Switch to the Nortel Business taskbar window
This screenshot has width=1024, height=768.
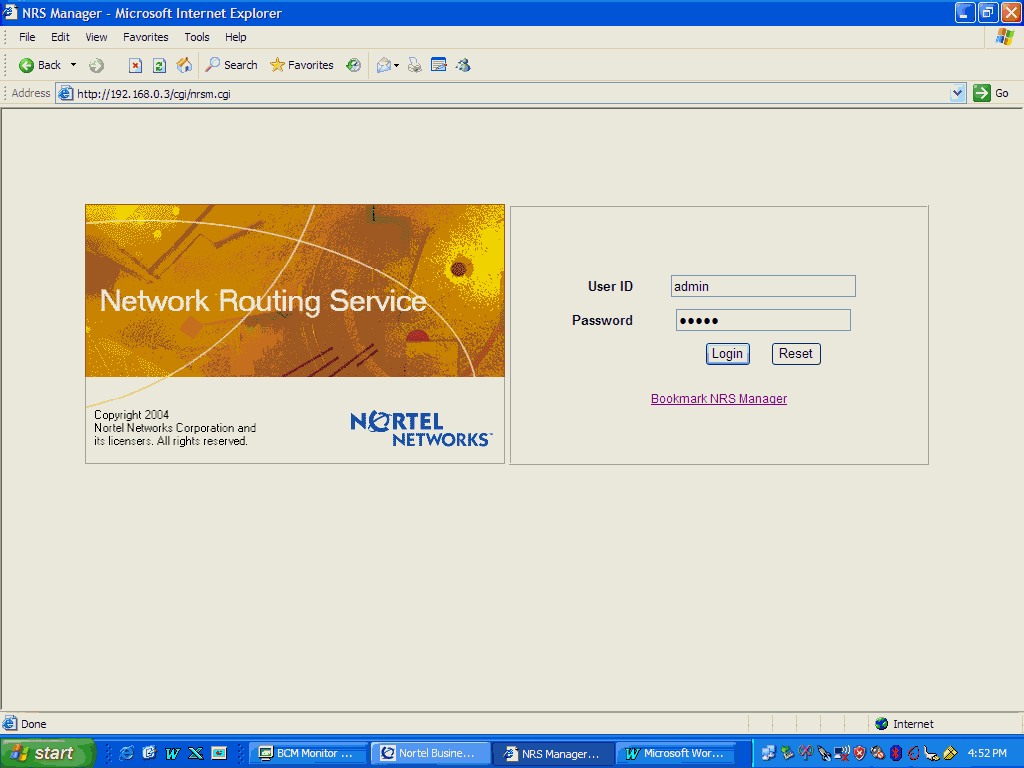click(x=430, y=753)
